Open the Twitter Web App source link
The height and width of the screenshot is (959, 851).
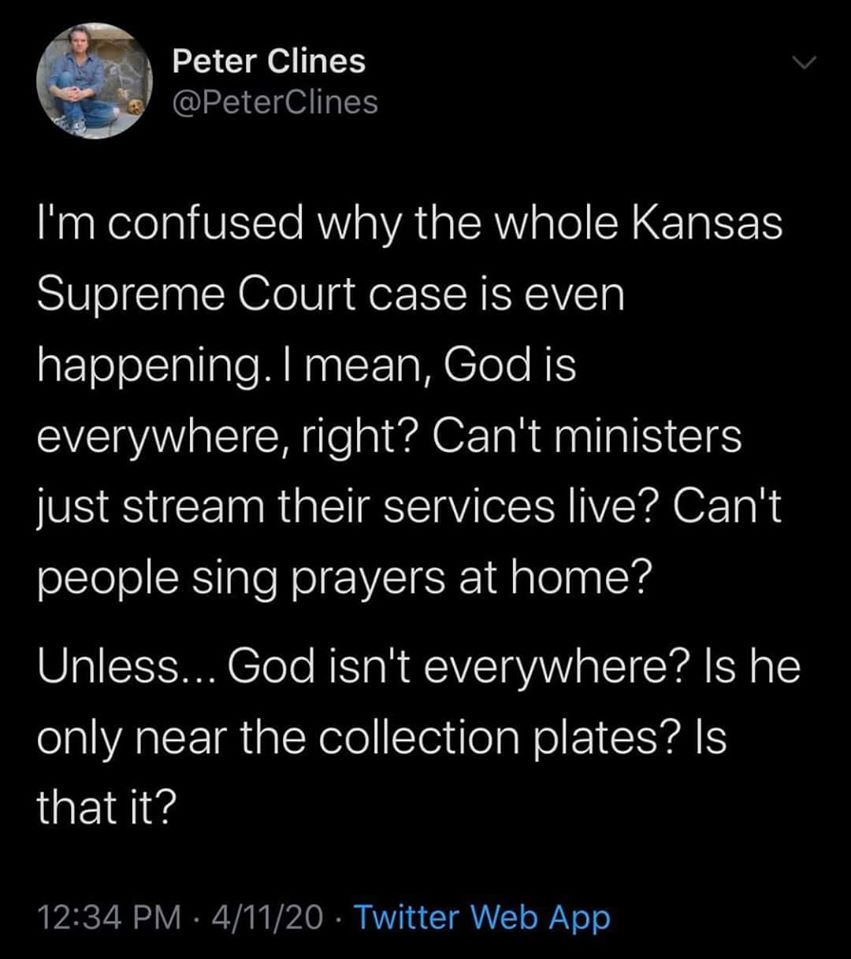pyautogui.click(x=481, y=917)
